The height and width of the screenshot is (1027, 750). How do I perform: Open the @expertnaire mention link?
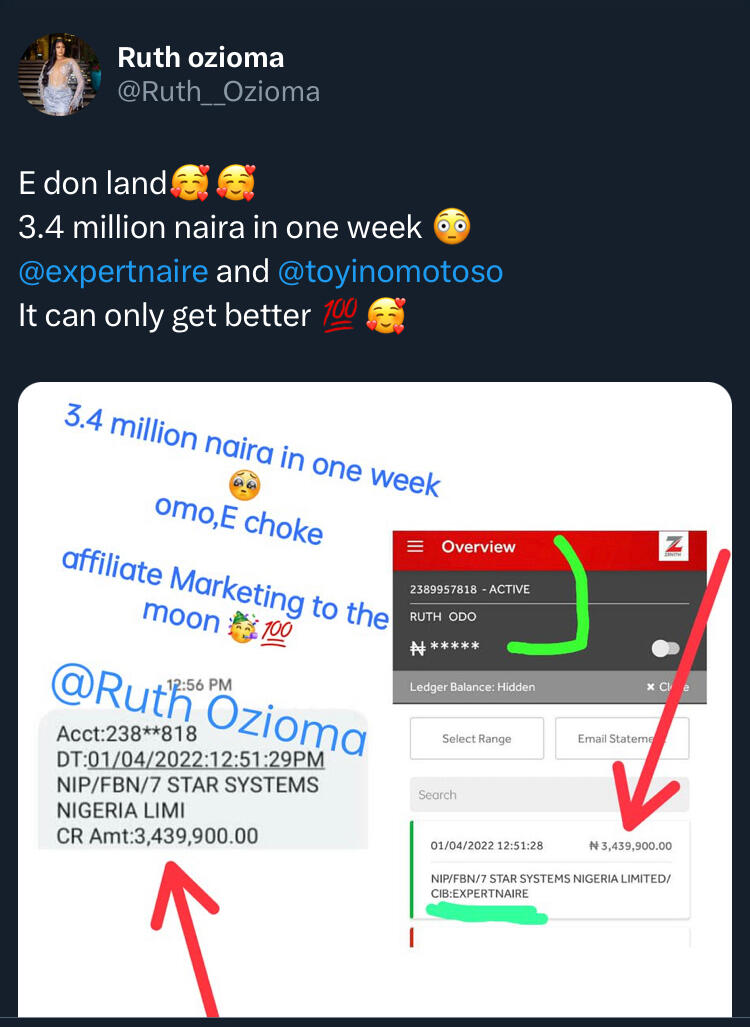coord(113,271)
